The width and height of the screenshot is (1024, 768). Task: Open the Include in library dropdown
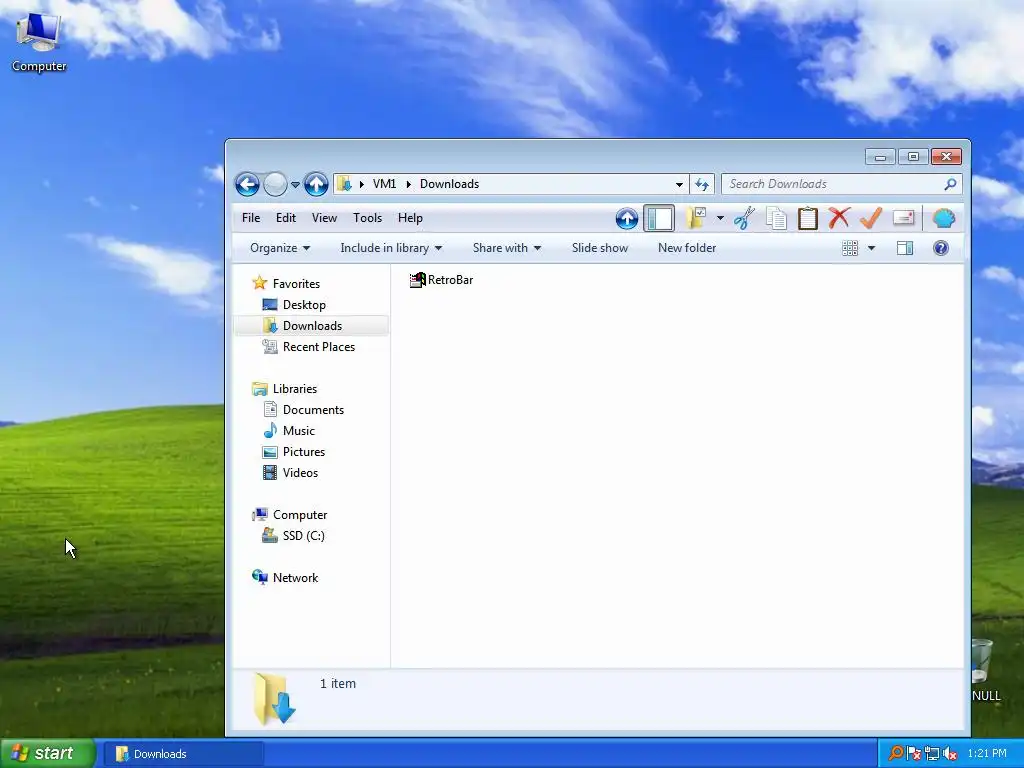pyautogui.click(x=391, y=248)
